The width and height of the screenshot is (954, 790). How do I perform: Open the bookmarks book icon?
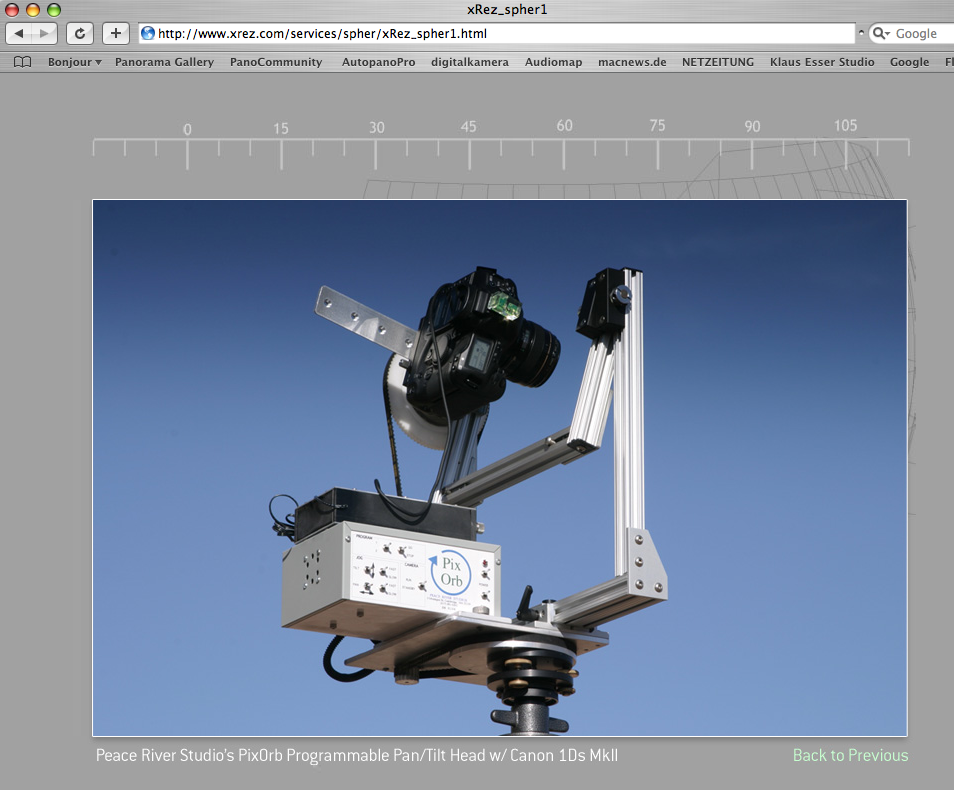22,62
